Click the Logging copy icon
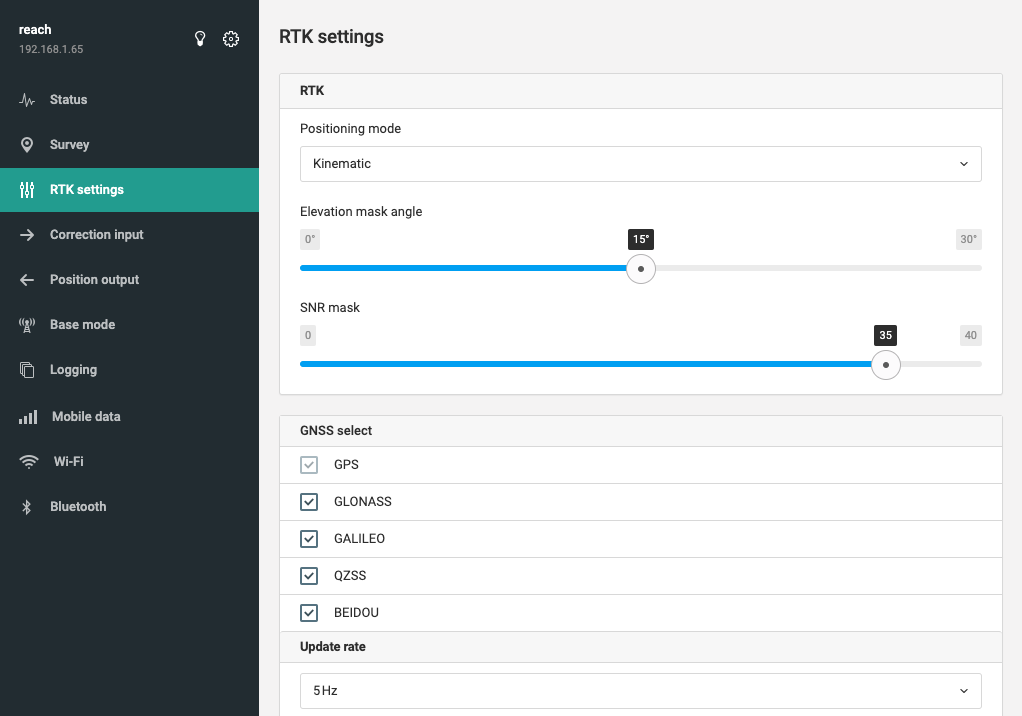Screen dimensions: 1022x716 click(27, 369)
